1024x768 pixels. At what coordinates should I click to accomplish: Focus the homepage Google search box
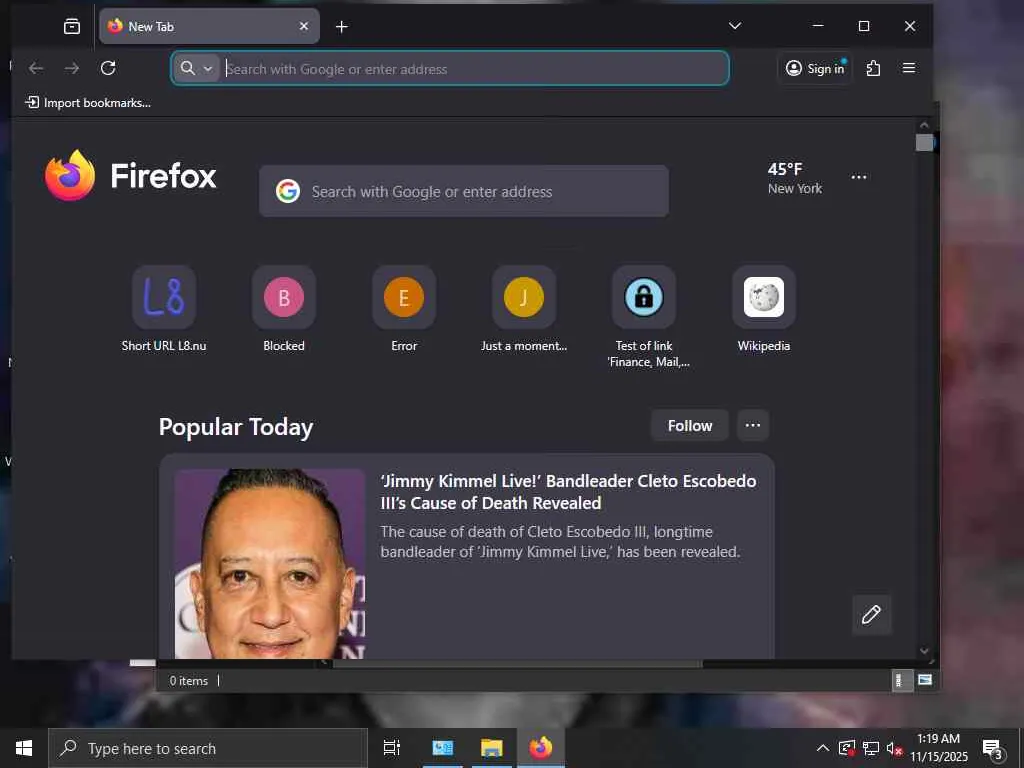pos(464,191)
